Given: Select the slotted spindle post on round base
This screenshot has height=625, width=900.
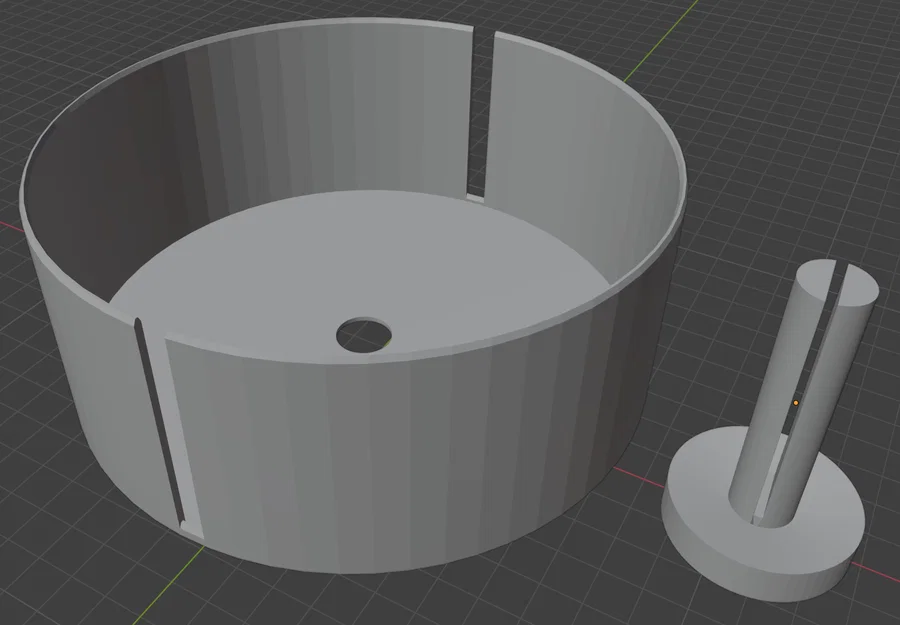Looking at the screenshot, I should coord(769,430).
